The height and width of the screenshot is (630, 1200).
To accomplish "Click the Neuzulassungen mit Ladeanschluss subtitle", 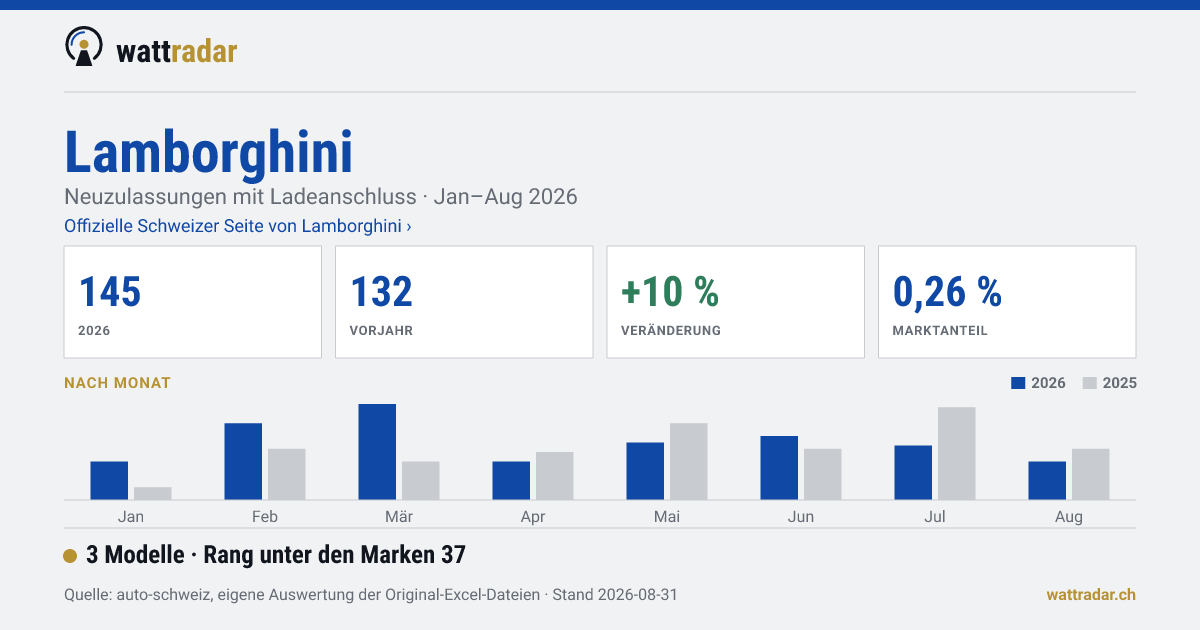I will coord(321,196).
